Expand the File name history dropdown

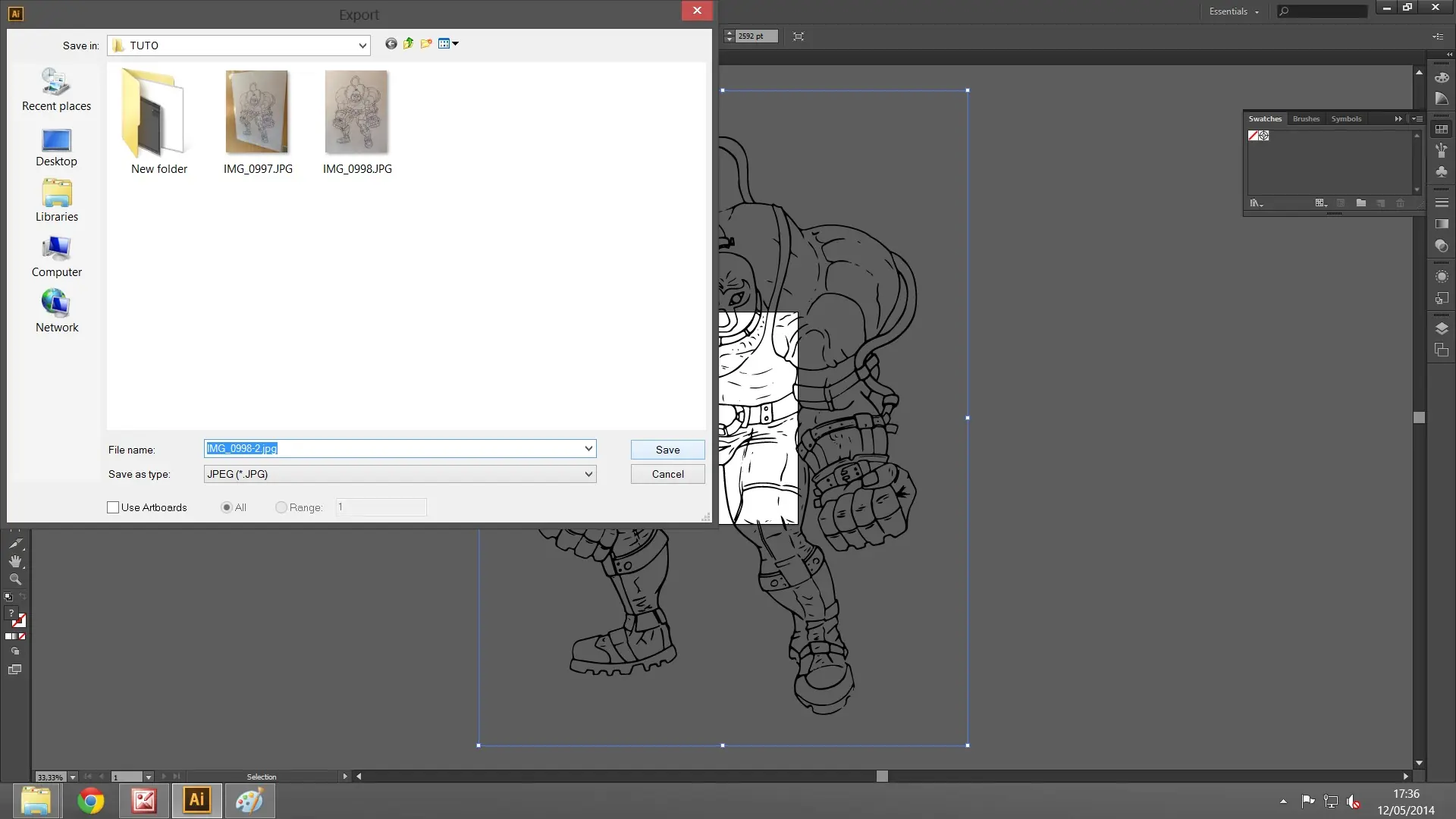pos(588,449)
